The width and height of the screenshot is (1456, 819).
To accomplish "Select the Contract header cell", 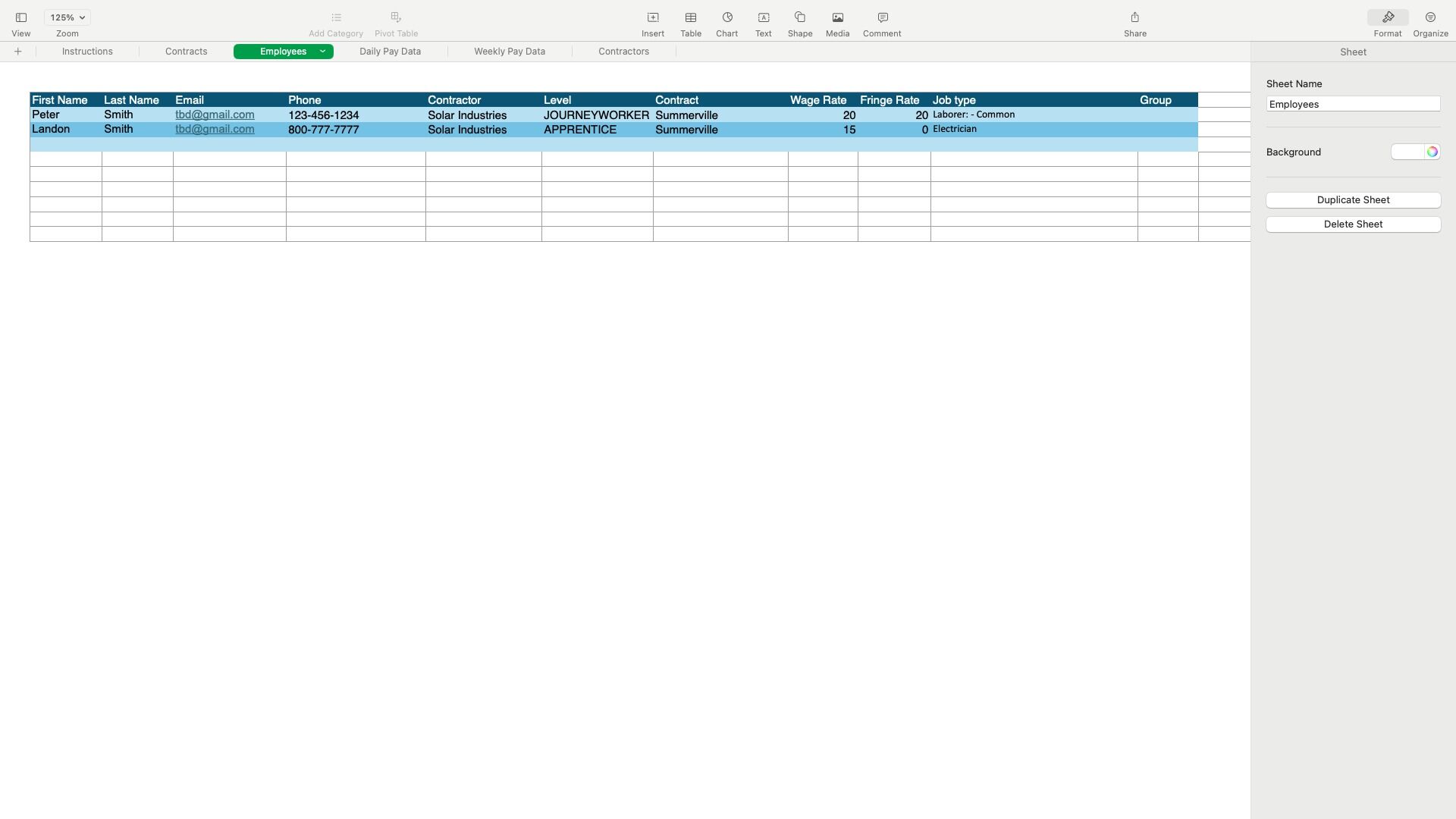I will (720, 100).
